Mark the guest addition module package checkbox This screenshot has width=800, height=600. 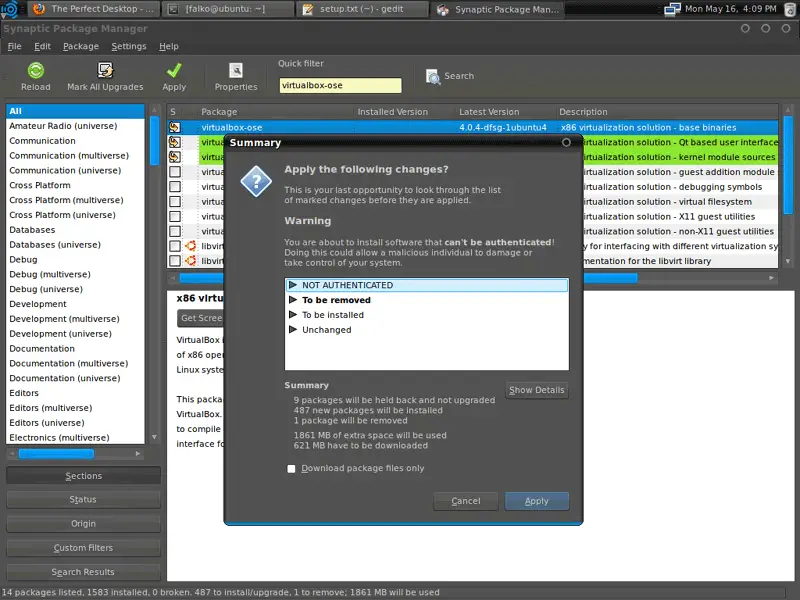[174, 172]
